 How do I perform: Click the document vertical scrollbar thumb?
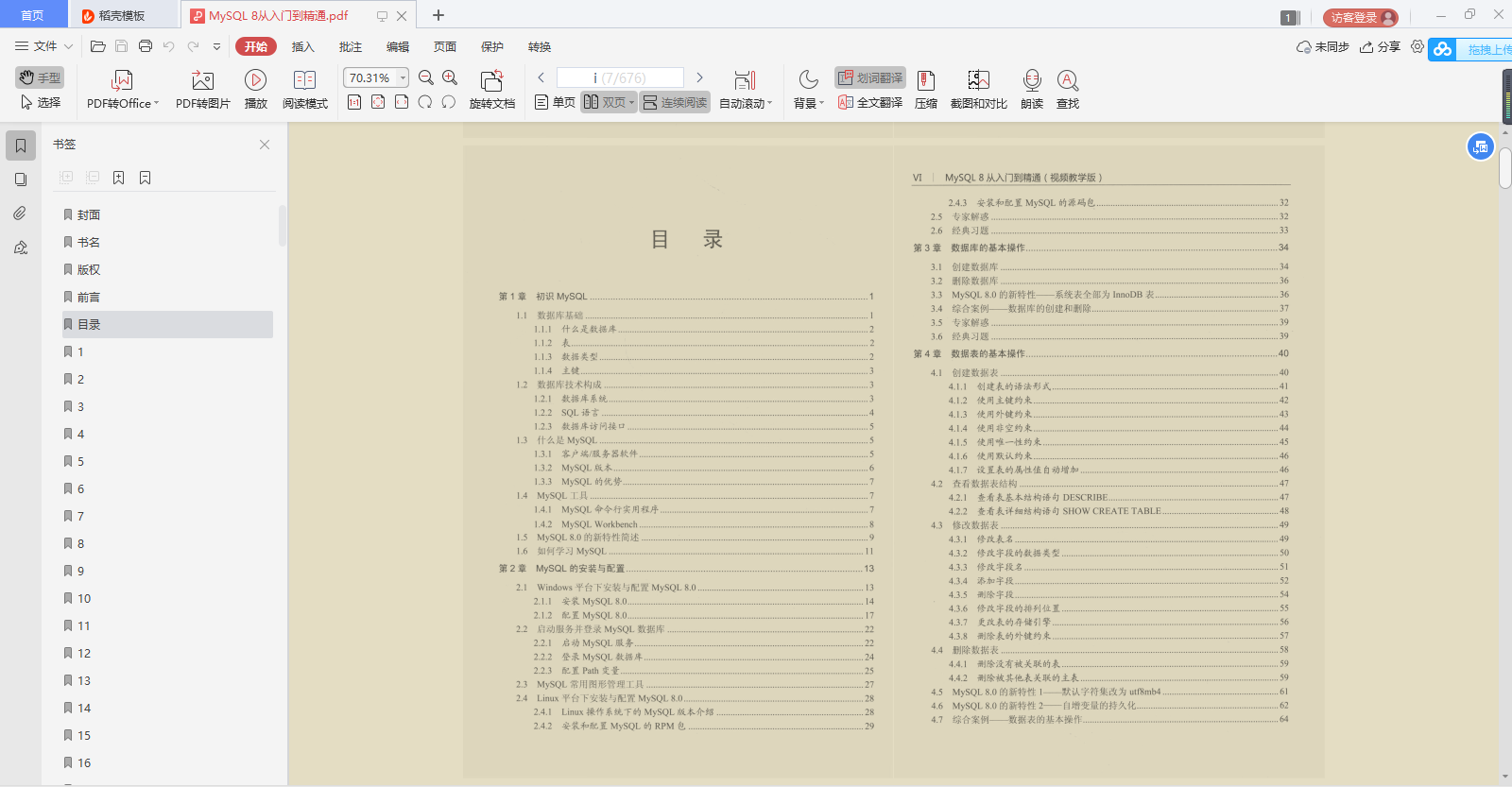1504,168
